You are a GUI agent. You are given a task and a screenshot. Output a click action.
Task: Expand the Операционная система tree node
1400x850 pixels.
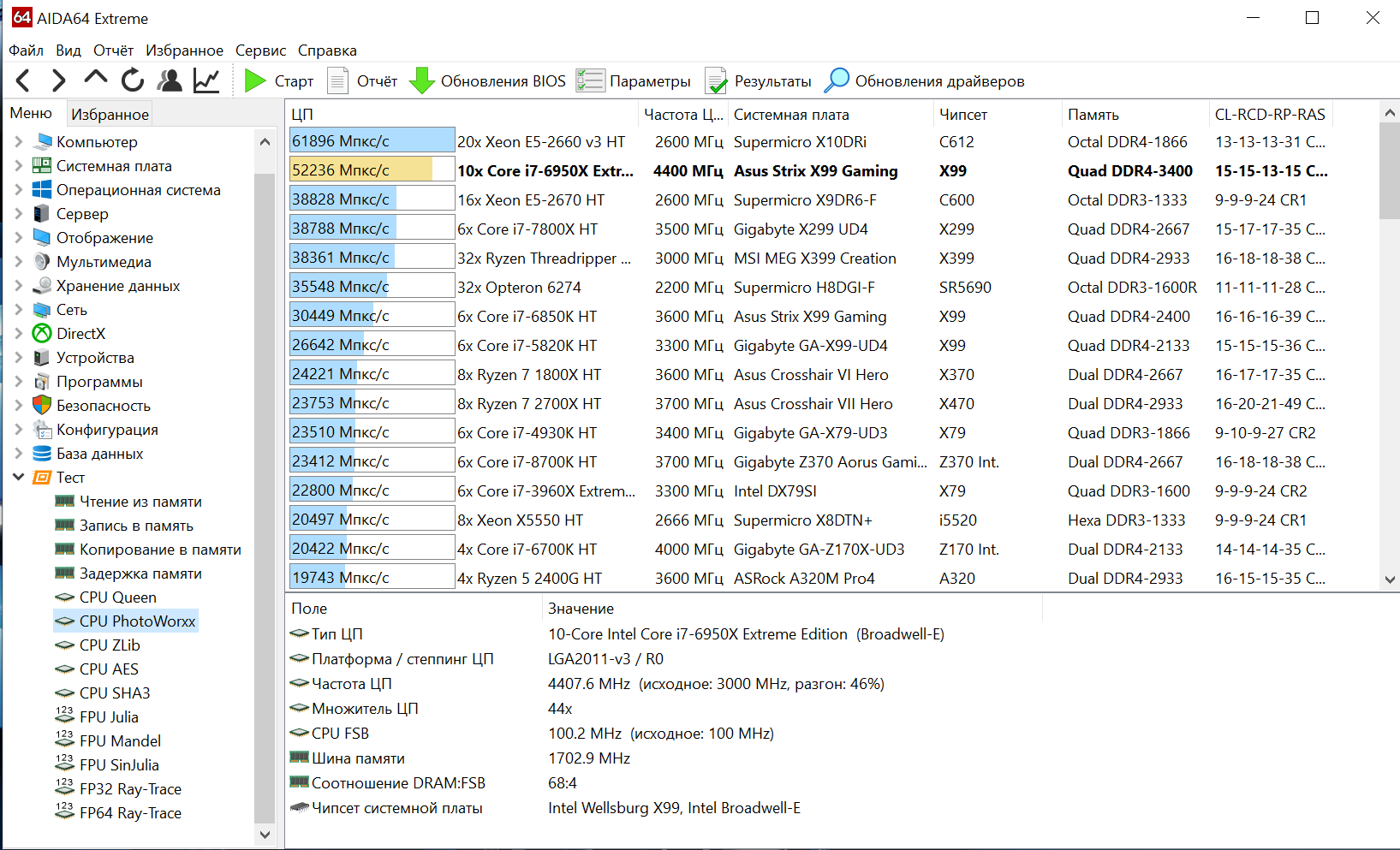[x=19, y=190]
